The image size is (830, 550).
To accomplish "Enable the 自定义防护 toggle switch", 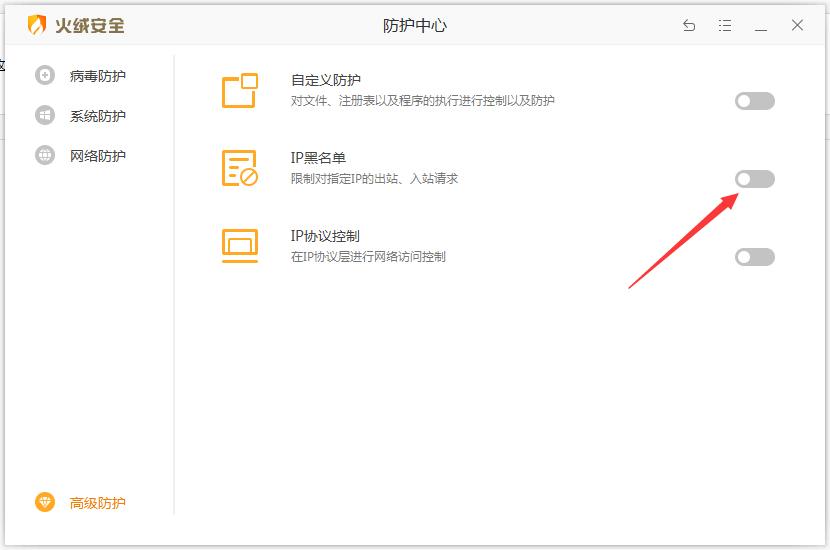I will coord(755,101).
